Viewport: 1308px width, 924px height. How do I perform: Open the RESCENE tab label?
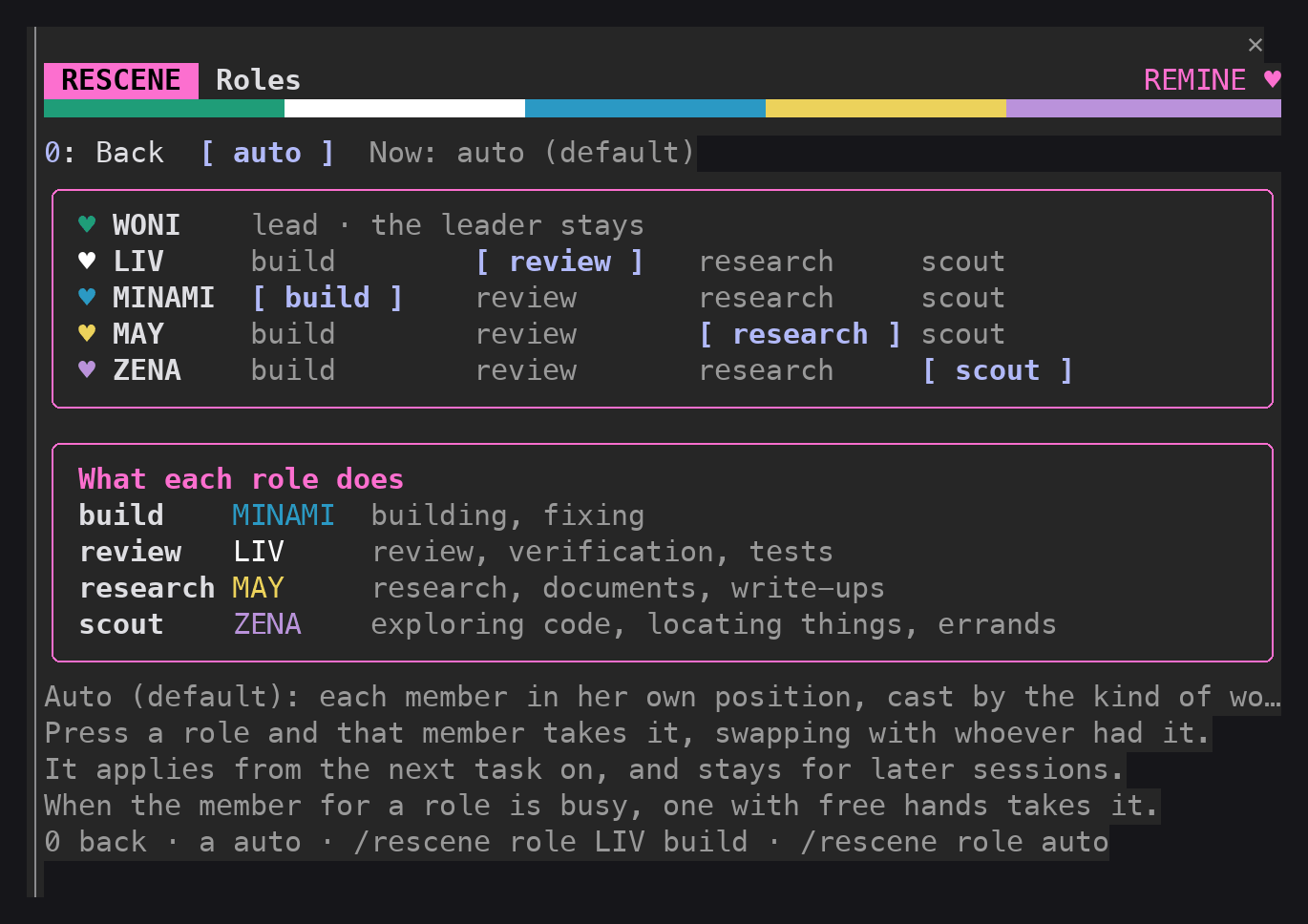pyautogui.click(x=121, y=80)
